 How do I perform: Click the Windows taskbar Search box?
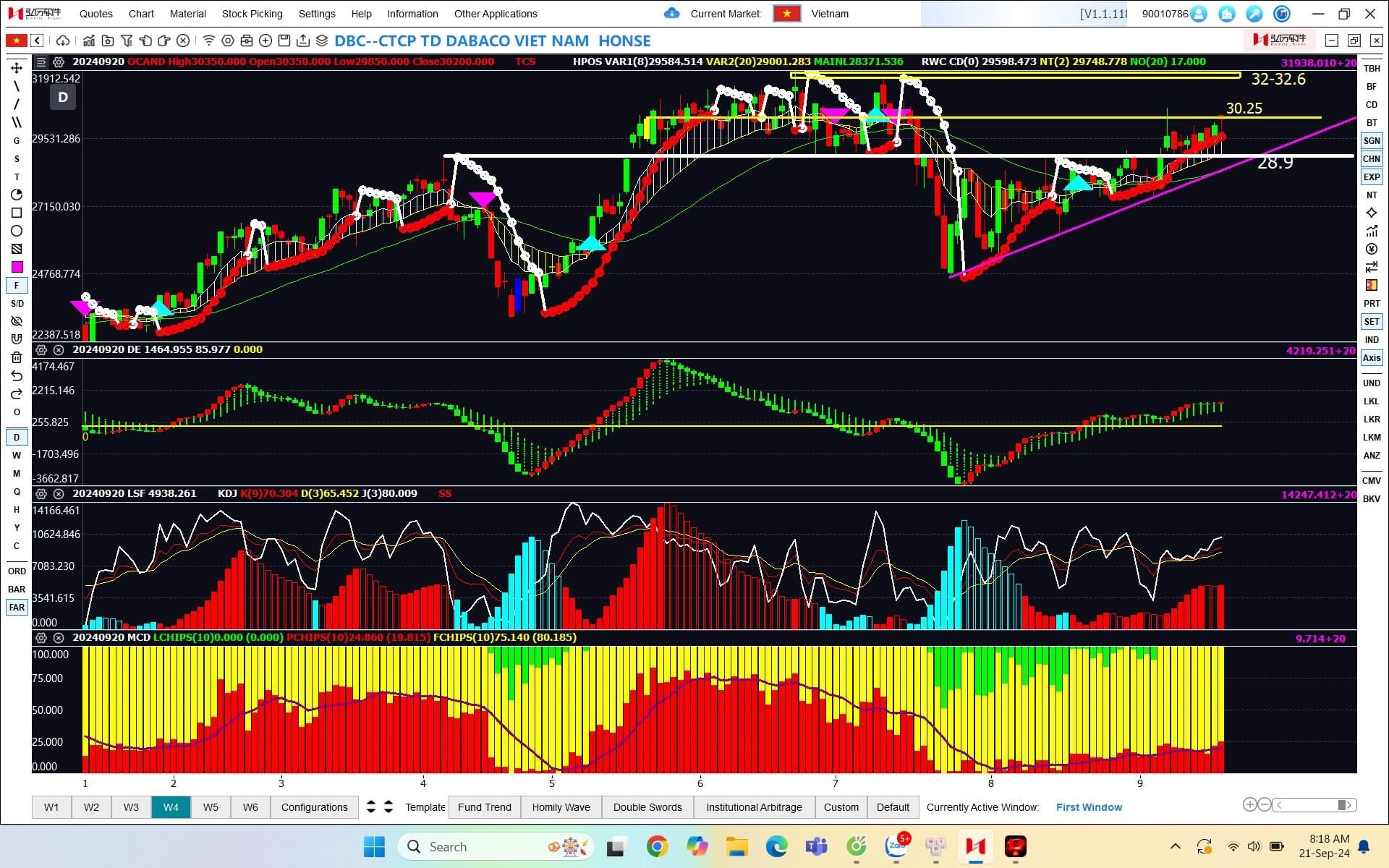click(496, 846)
